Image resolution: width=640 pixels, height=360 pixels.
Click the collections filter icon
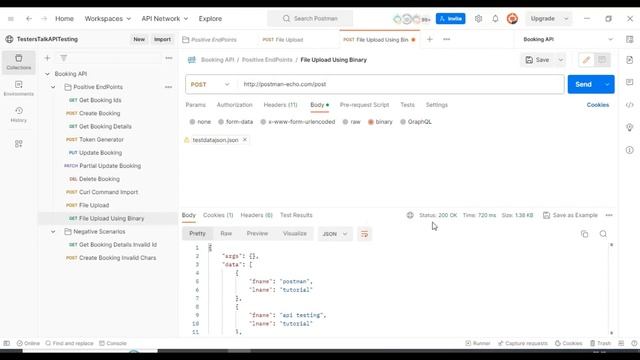[x=64, y=58]
